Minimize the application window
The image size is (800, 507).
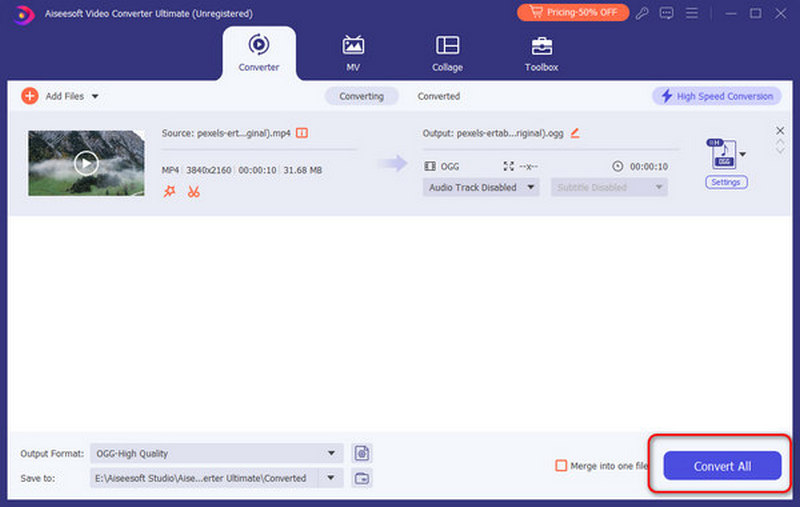(731, 13)
